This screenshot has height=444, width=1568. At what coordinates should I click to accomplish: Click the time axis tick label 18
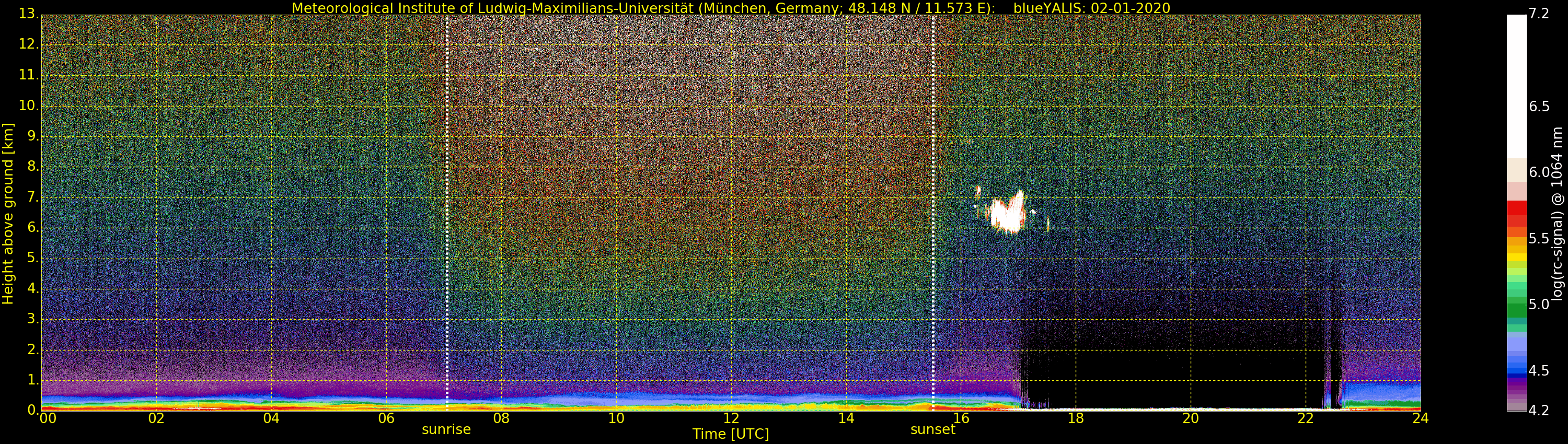[1076, 418]
